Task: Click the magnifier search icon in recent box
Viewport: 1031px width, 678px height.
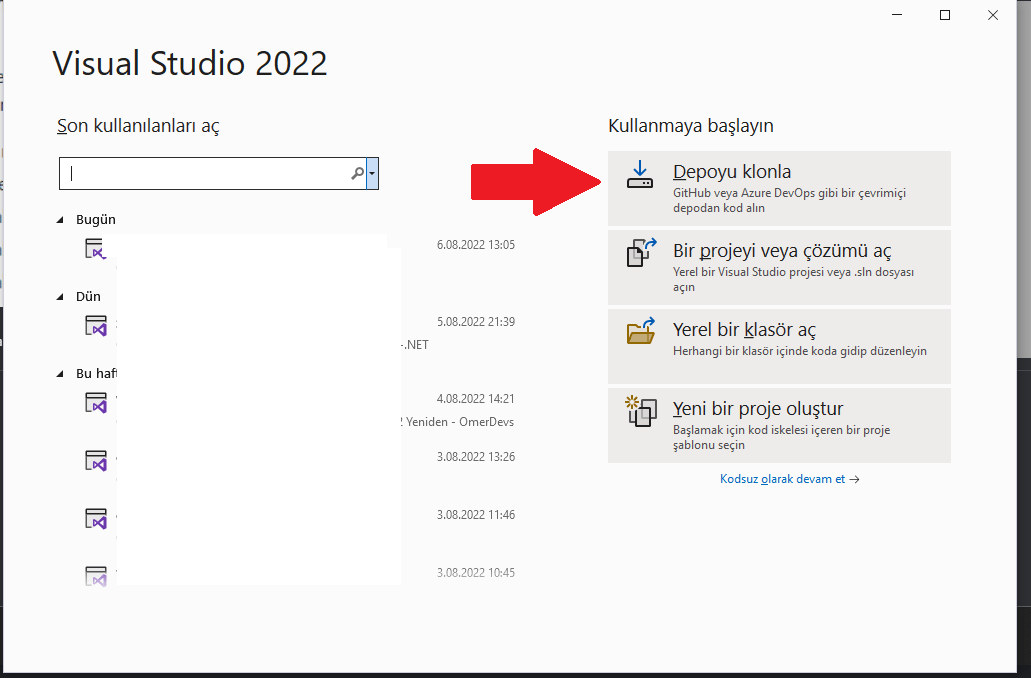Action: pos(357,174)
